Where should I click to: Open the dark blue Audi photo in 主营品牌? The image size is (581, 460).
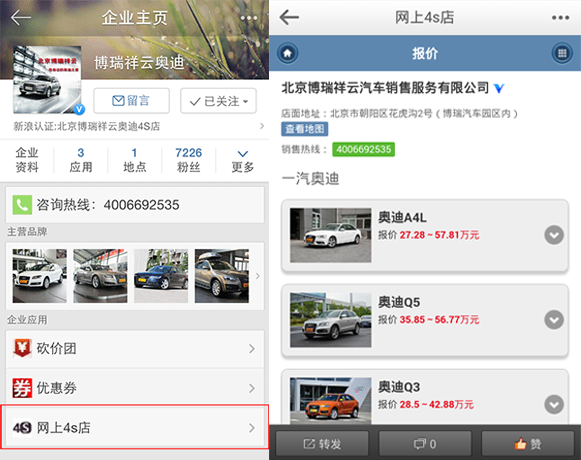161,276
